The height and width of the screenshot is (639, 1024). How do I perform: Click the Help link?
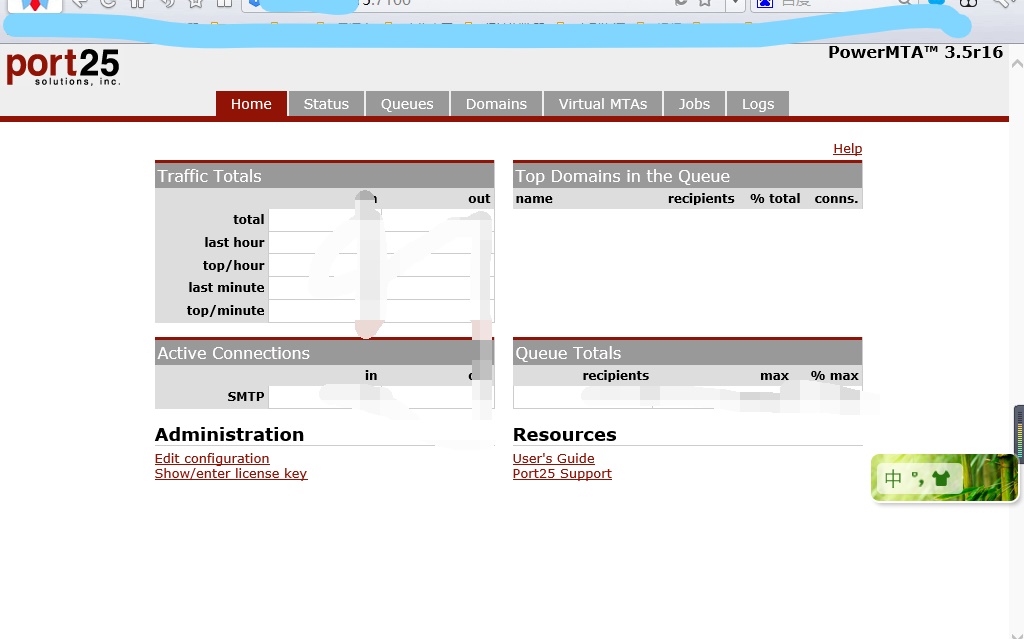(847, 148)
